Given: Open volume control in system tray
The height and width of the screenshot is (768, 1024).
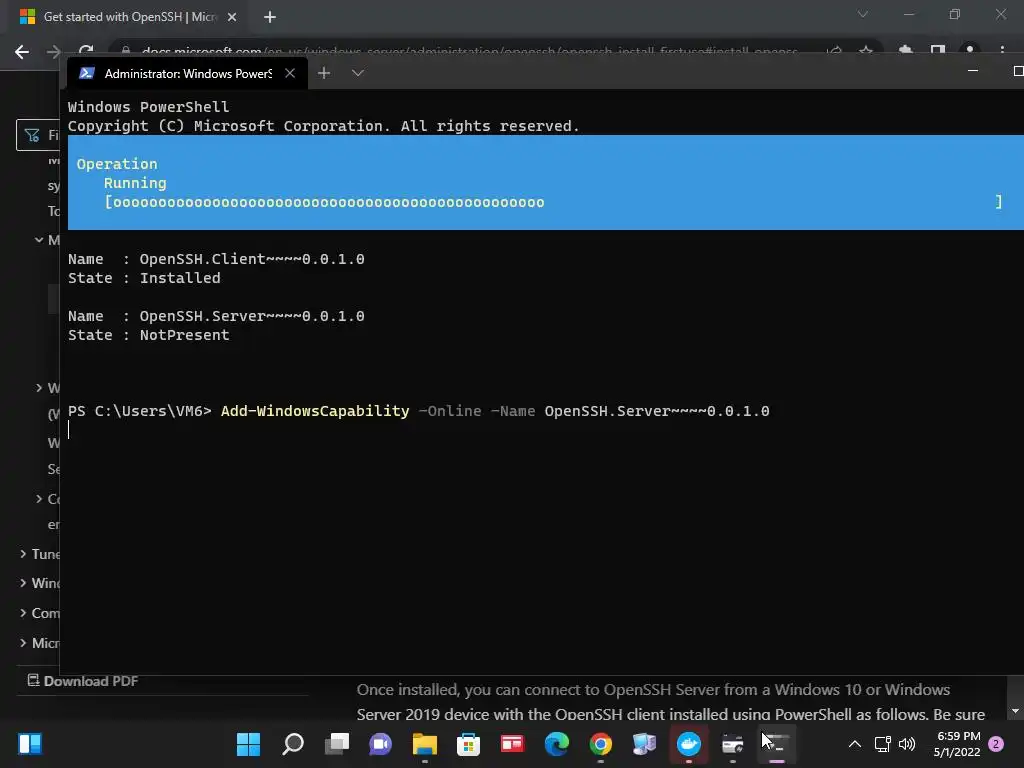Looking at the screenshot, I should point(907,744).
